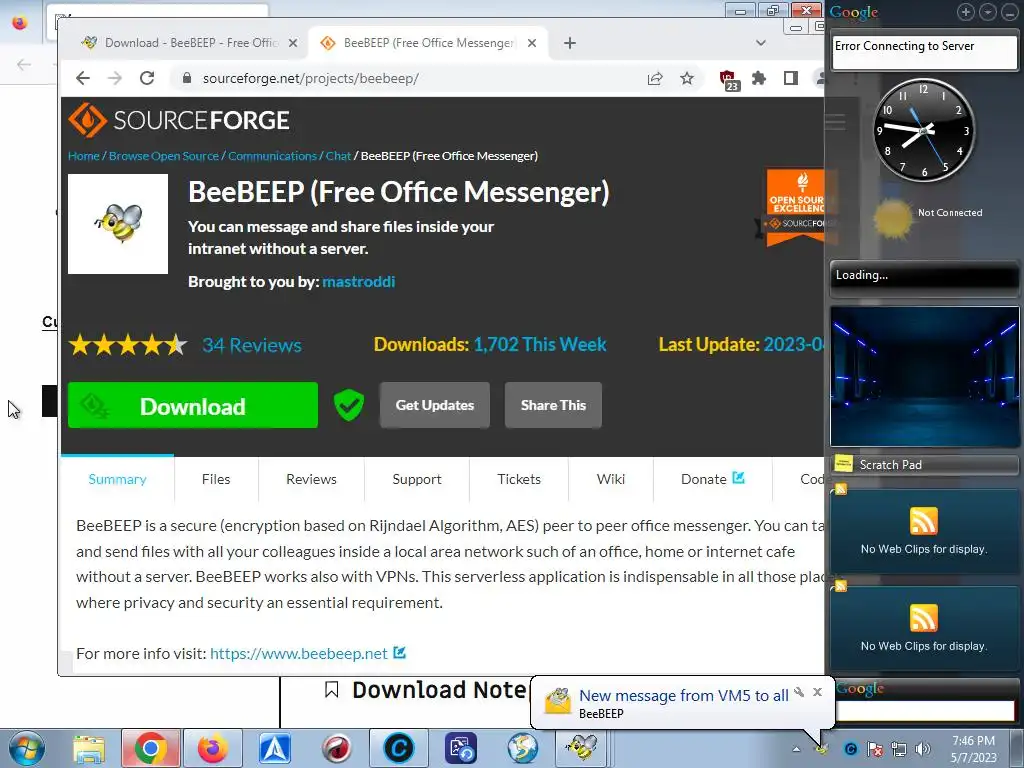Click the Get Updates button
The height and width of the screenshot is (768, 1024).
pyautogui.click(x=434, y=406)
